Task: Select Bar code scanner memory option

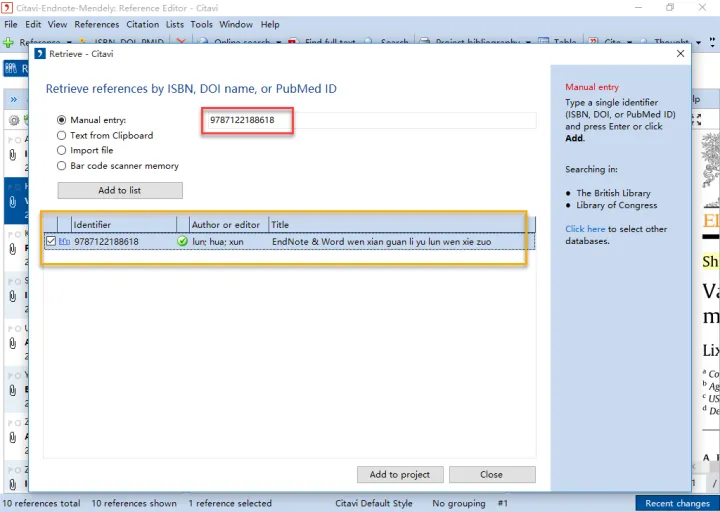Action: tap(61, 166)
